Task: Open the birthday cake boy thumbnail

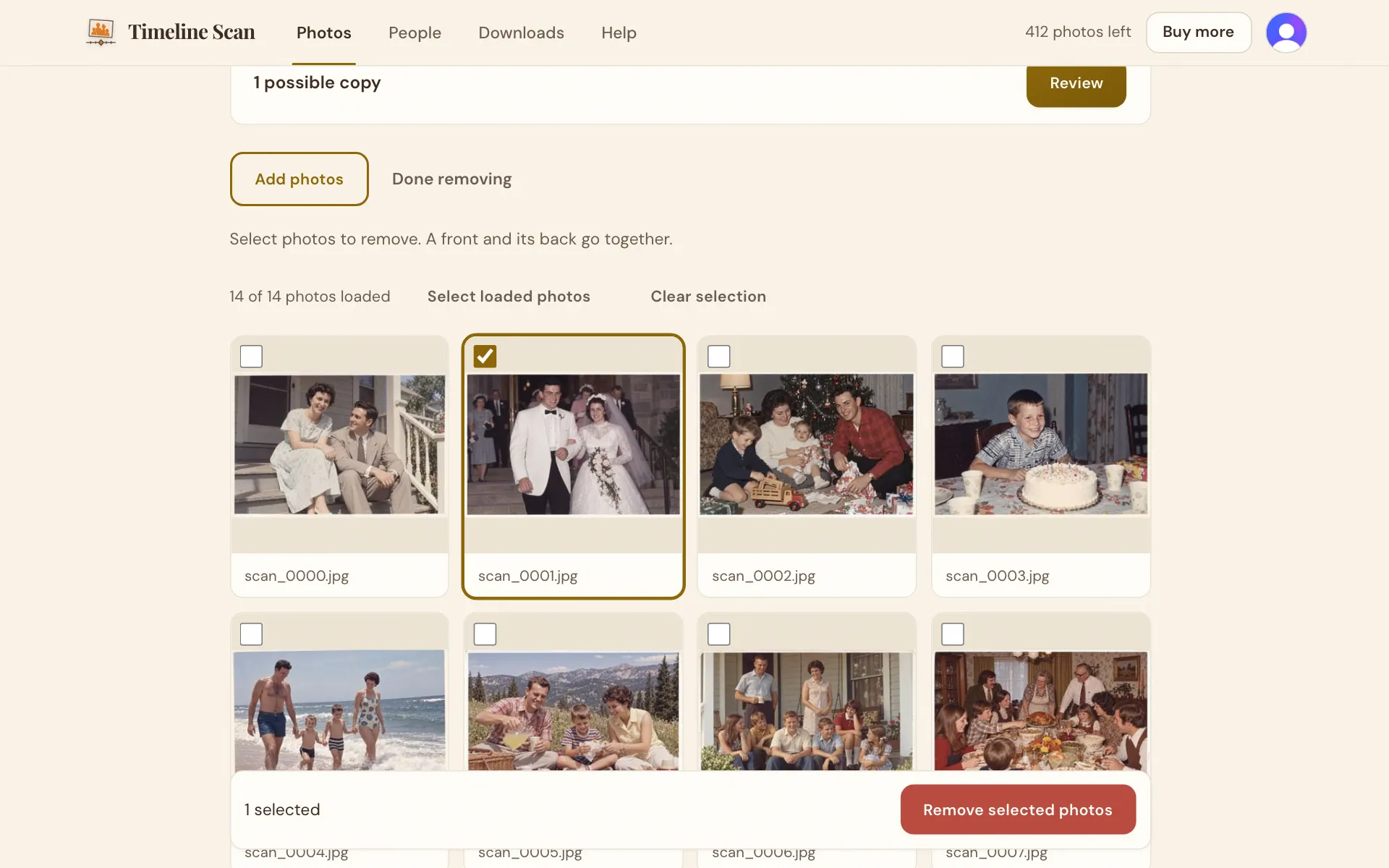Action: [1041, 444]
